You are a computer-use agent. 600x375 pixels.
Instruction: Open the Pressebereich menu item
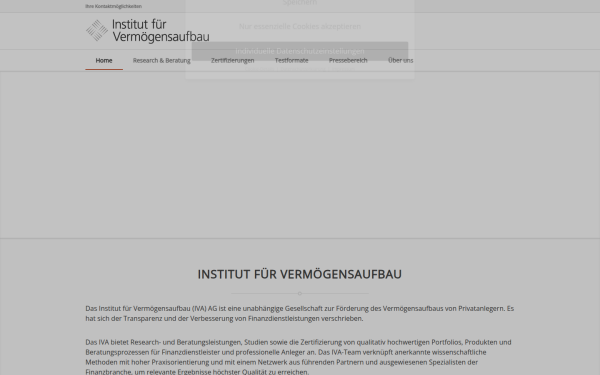click(348, 60)
